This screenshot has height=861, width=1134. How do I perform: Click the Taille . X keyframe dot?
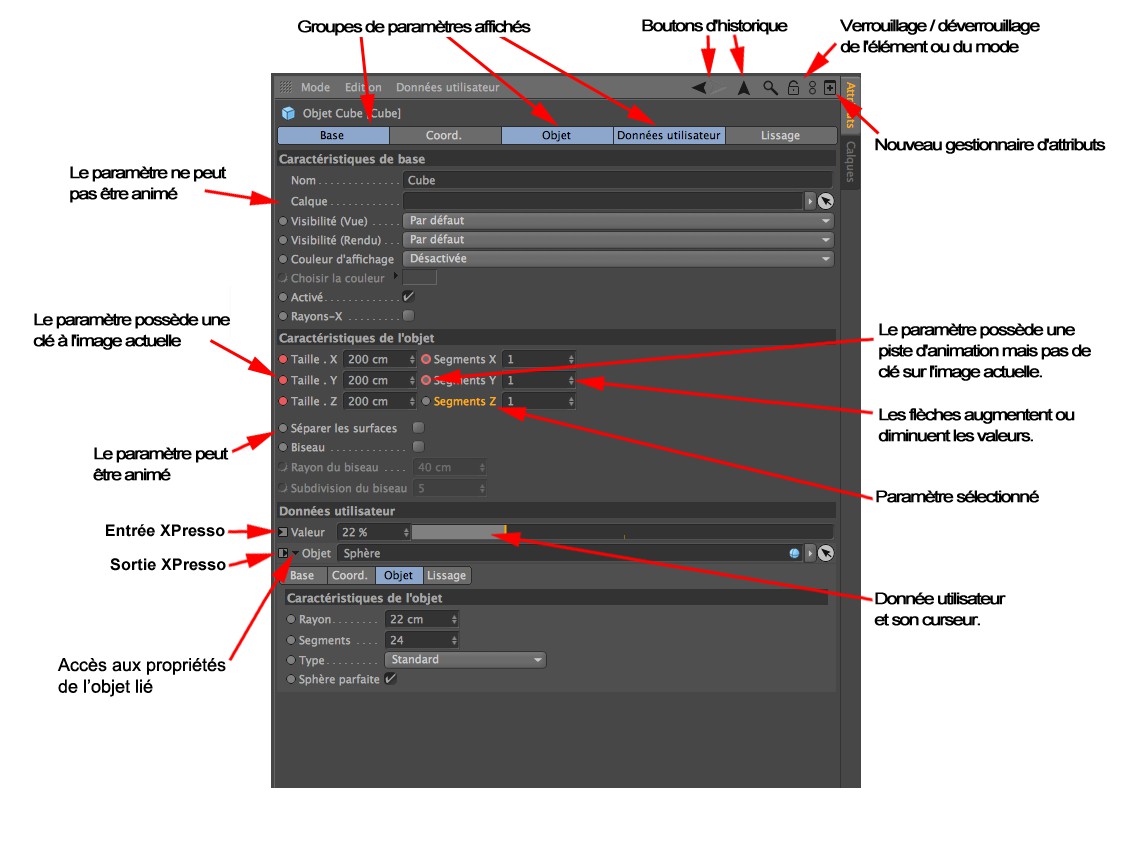[x=284, y=359]
